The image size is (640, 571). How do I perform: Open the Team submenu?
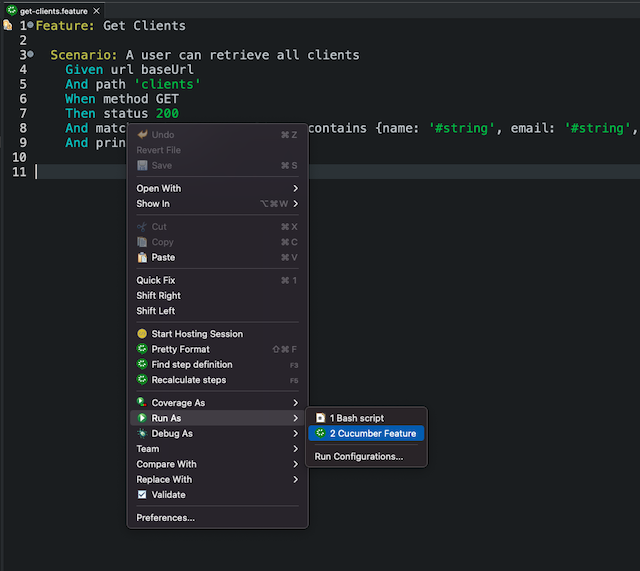point(217,449)
